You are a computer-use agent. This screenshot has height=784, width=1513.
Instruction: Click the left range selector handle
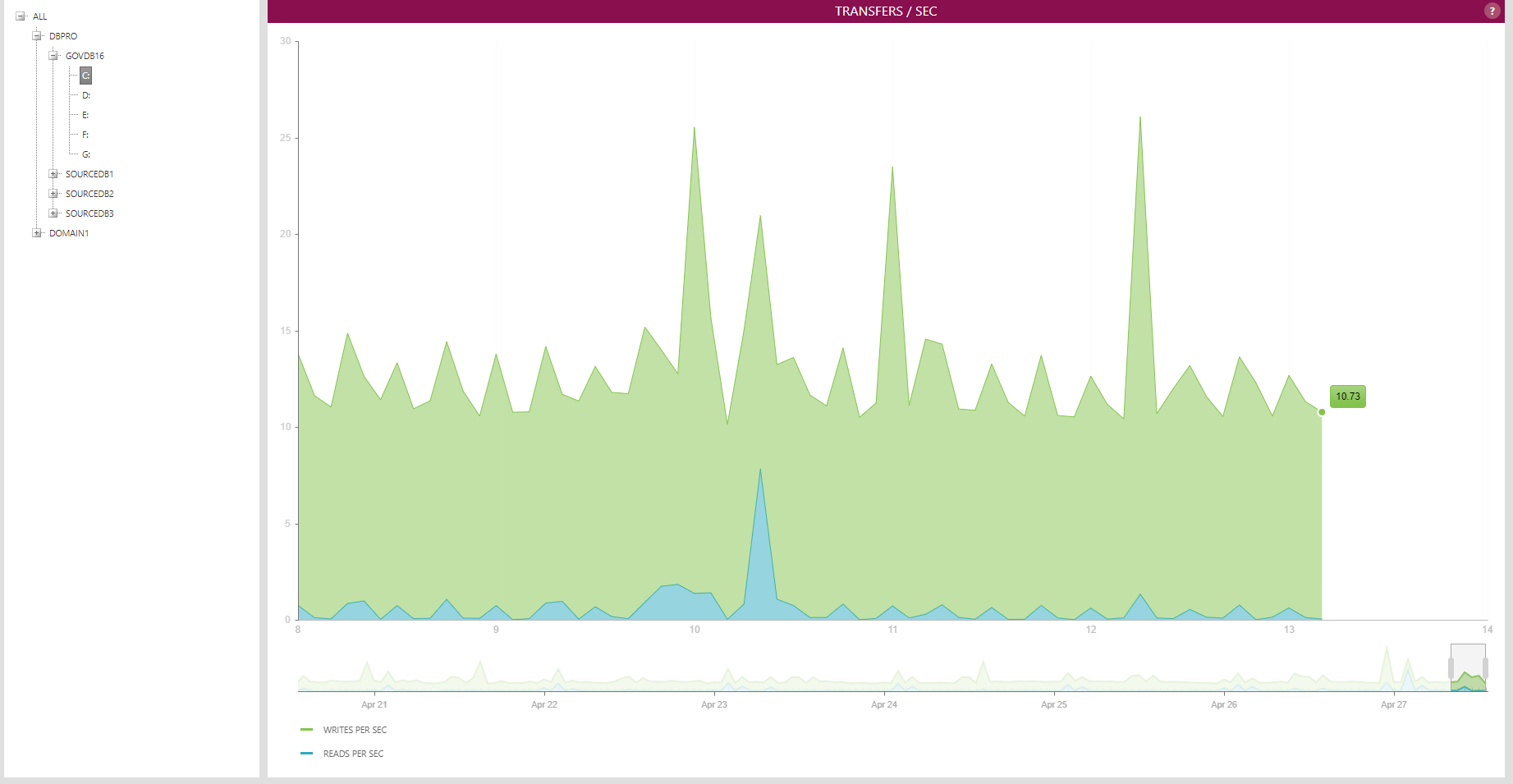pyautogui.click(x=1451, y=667)
